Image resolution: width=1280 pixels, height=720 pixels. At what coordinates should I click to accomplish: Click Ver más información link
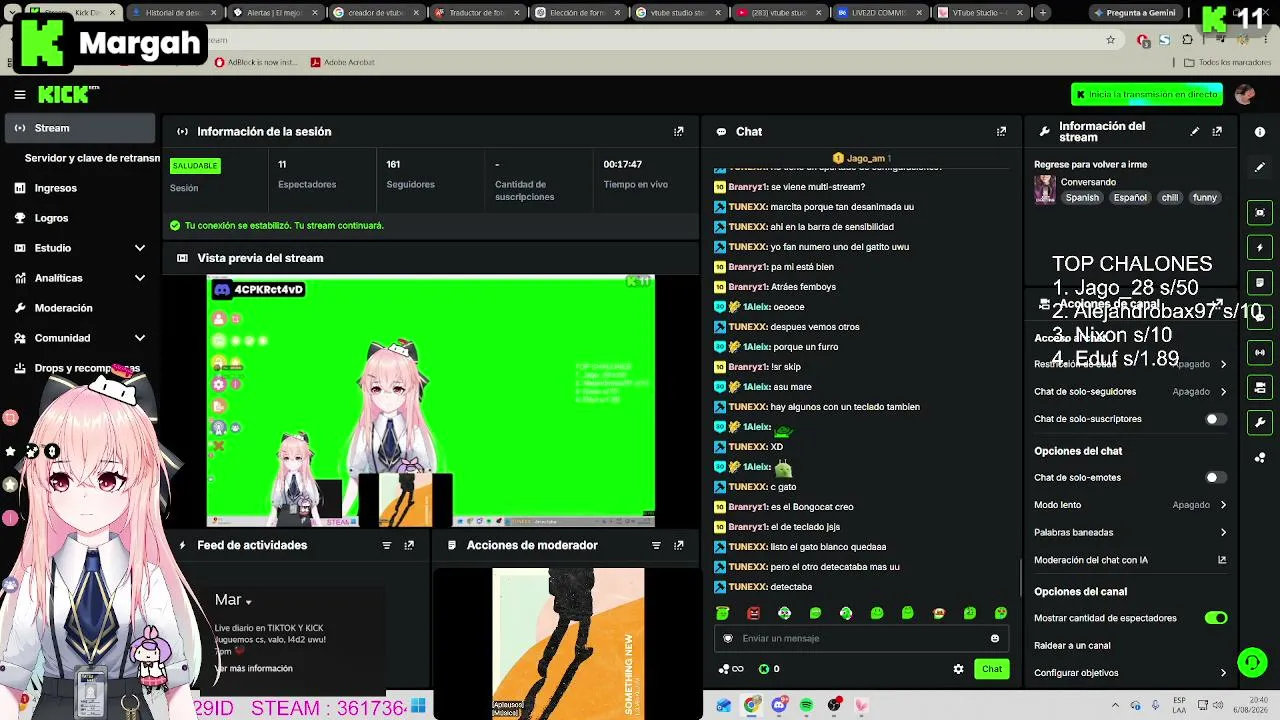click(x=254, y=668)
